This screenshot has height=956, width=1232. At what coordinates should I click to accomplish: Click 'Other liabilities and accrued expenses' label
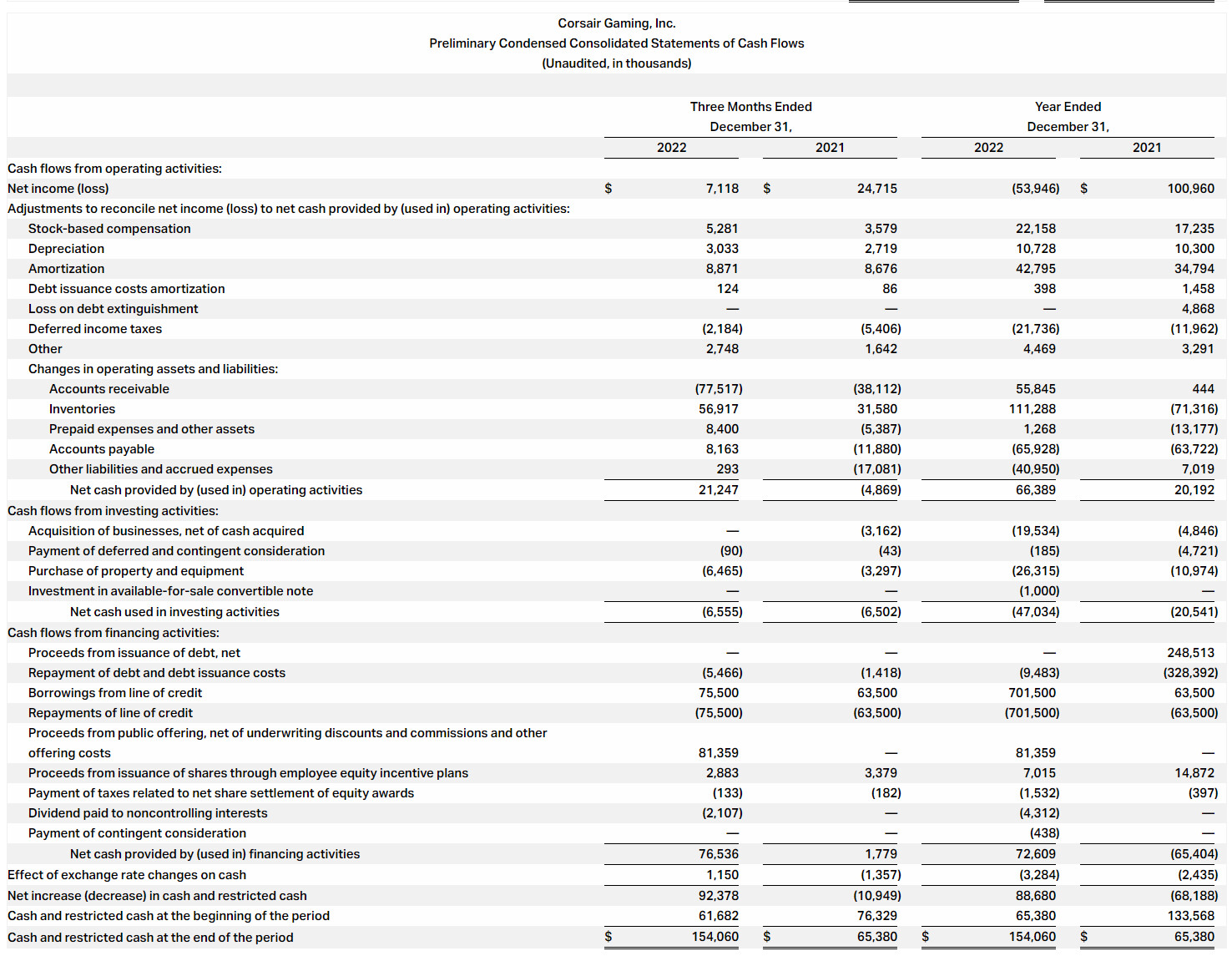[x=160, y=469]
